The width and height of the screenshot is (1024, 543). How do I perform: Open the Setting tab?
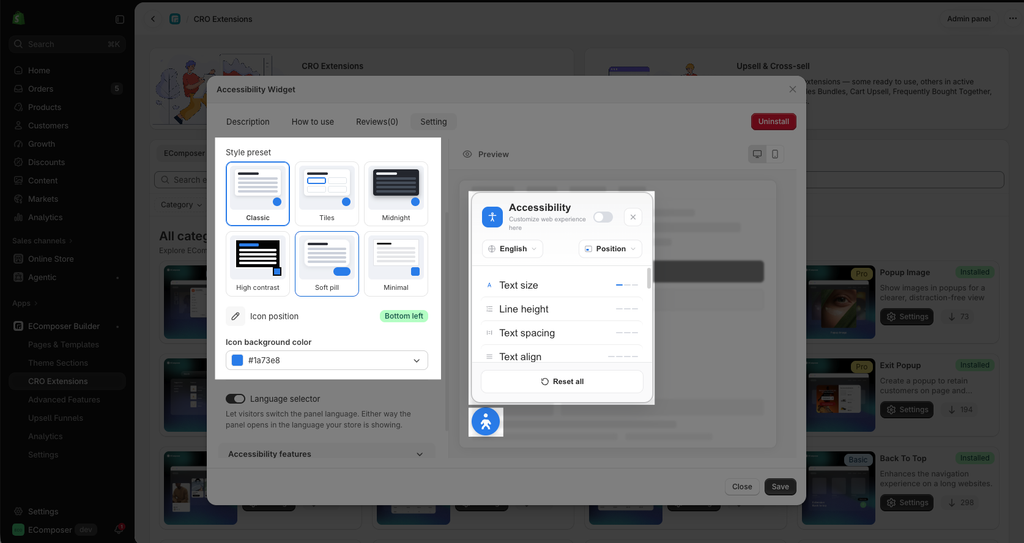[434, 122]
